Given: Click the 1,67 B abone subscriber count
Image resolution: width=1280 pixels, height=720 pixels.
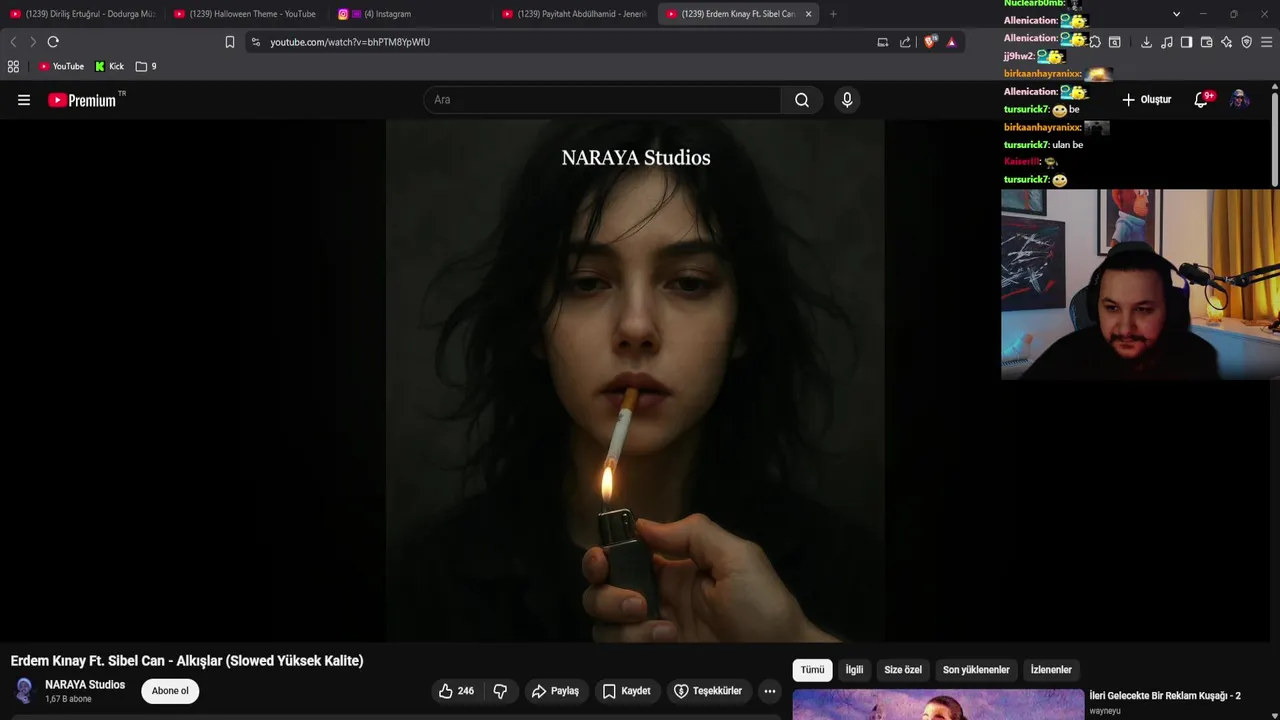Looking at the screenshot, I should 68,699.
